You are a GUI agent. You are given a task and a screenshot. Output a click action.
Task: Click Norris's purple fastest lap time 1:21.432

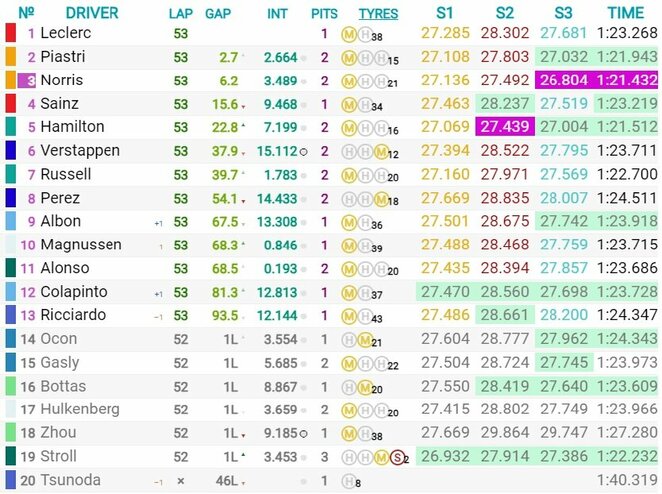pos(626,80)
